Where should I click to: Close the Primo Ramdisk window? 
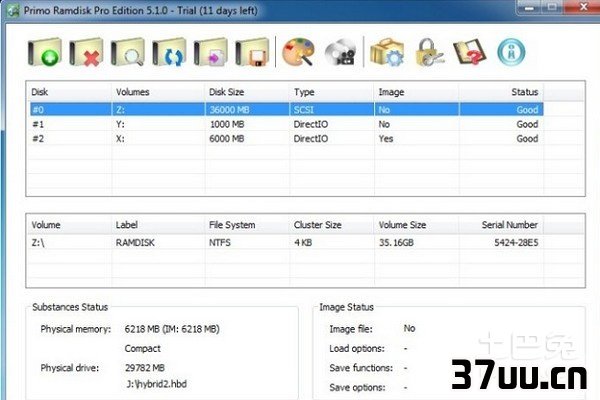click(x=583, y=7)
